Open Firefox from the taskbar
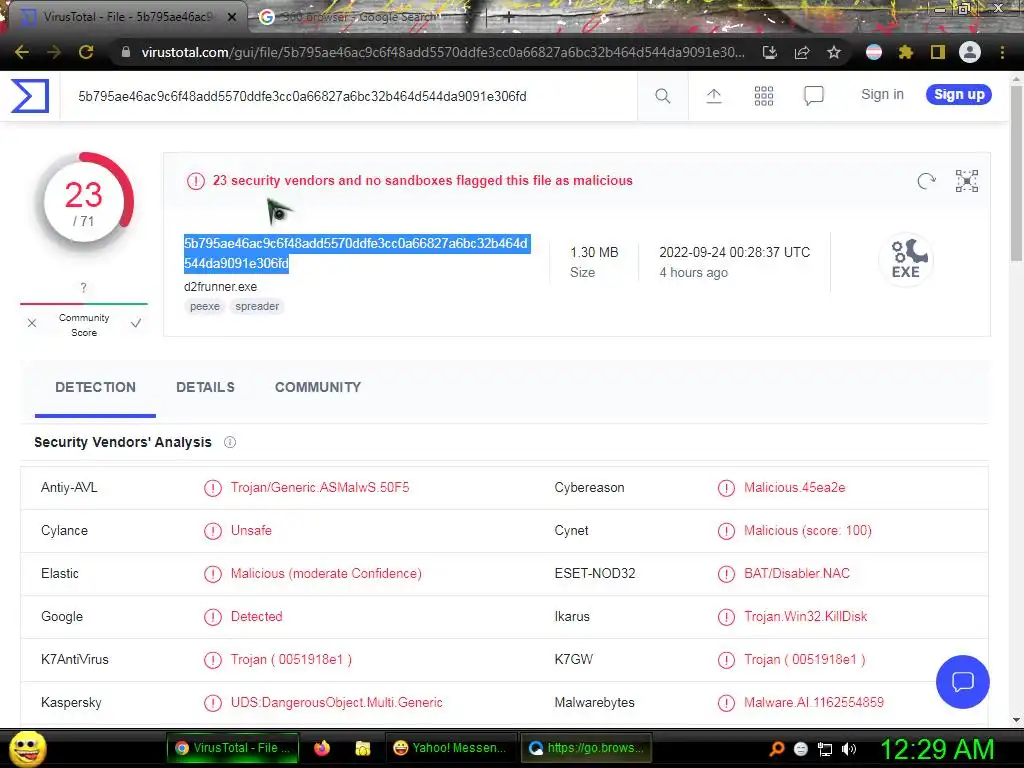This screenshot has width=1024, height=768. pyautogui.click(x=322, y=748)
